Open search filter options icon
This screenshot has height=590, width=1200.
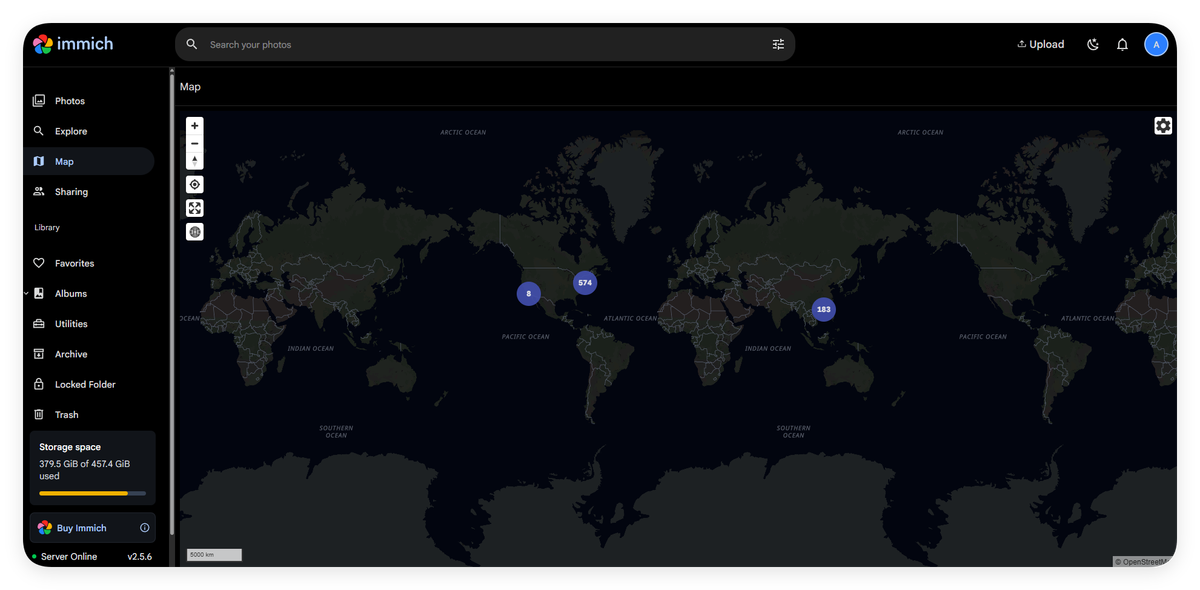(x=778, y=44)
